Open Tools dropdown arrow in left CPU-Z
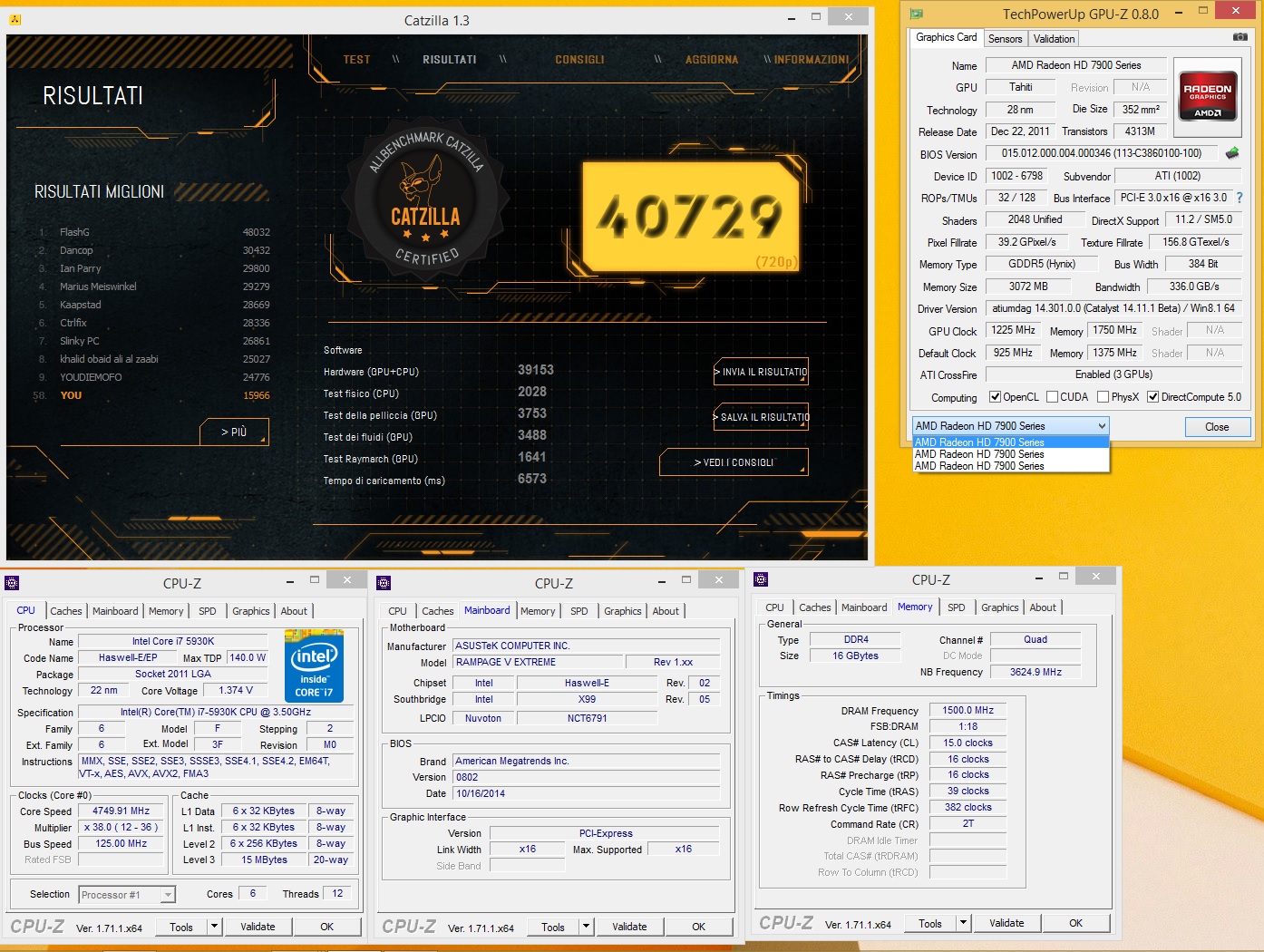The height and width of the screenshot is (952, 1264). point(215,927)
